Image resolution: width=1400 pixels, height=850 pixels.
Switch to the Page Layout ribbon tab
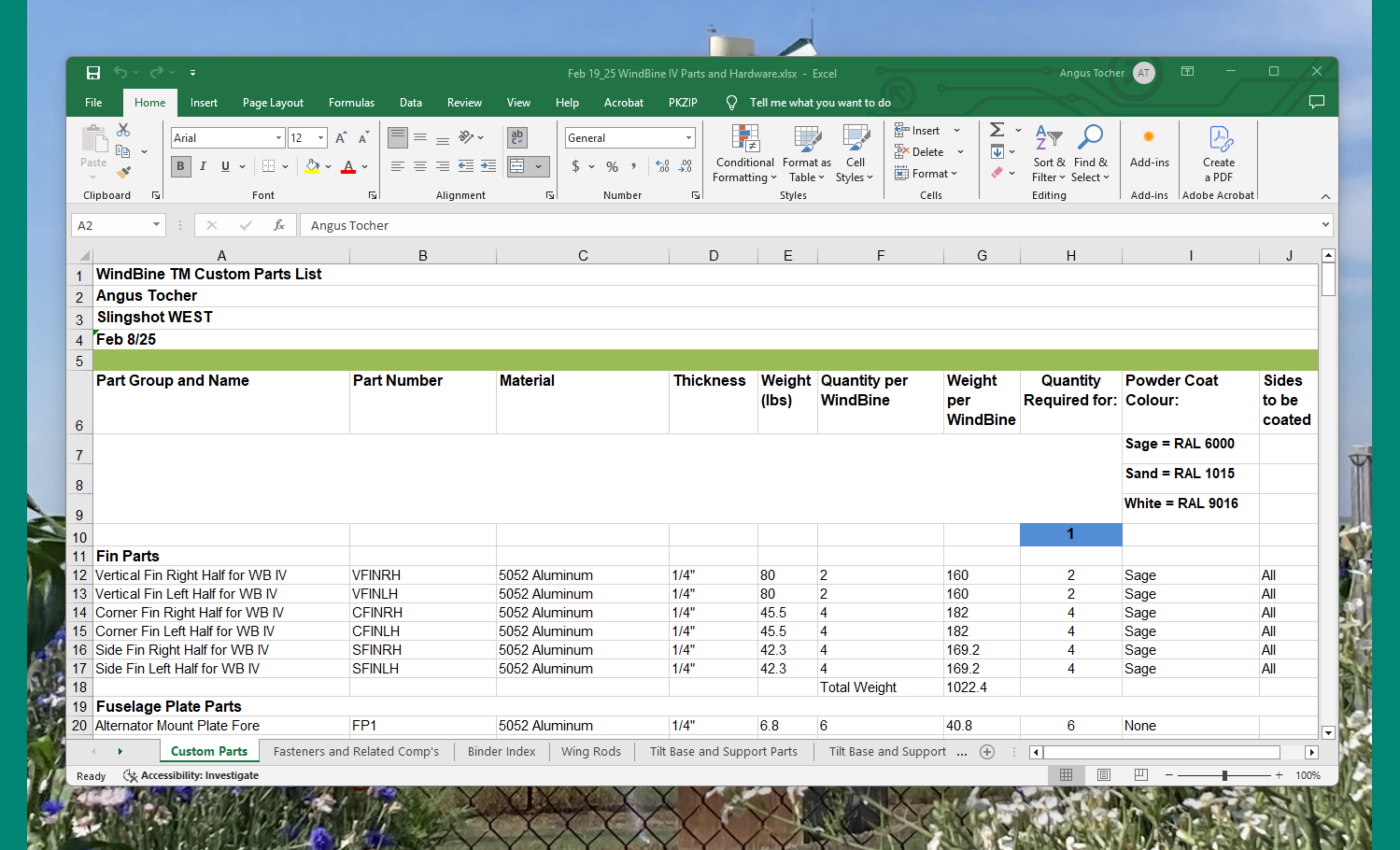pos(273,103)
